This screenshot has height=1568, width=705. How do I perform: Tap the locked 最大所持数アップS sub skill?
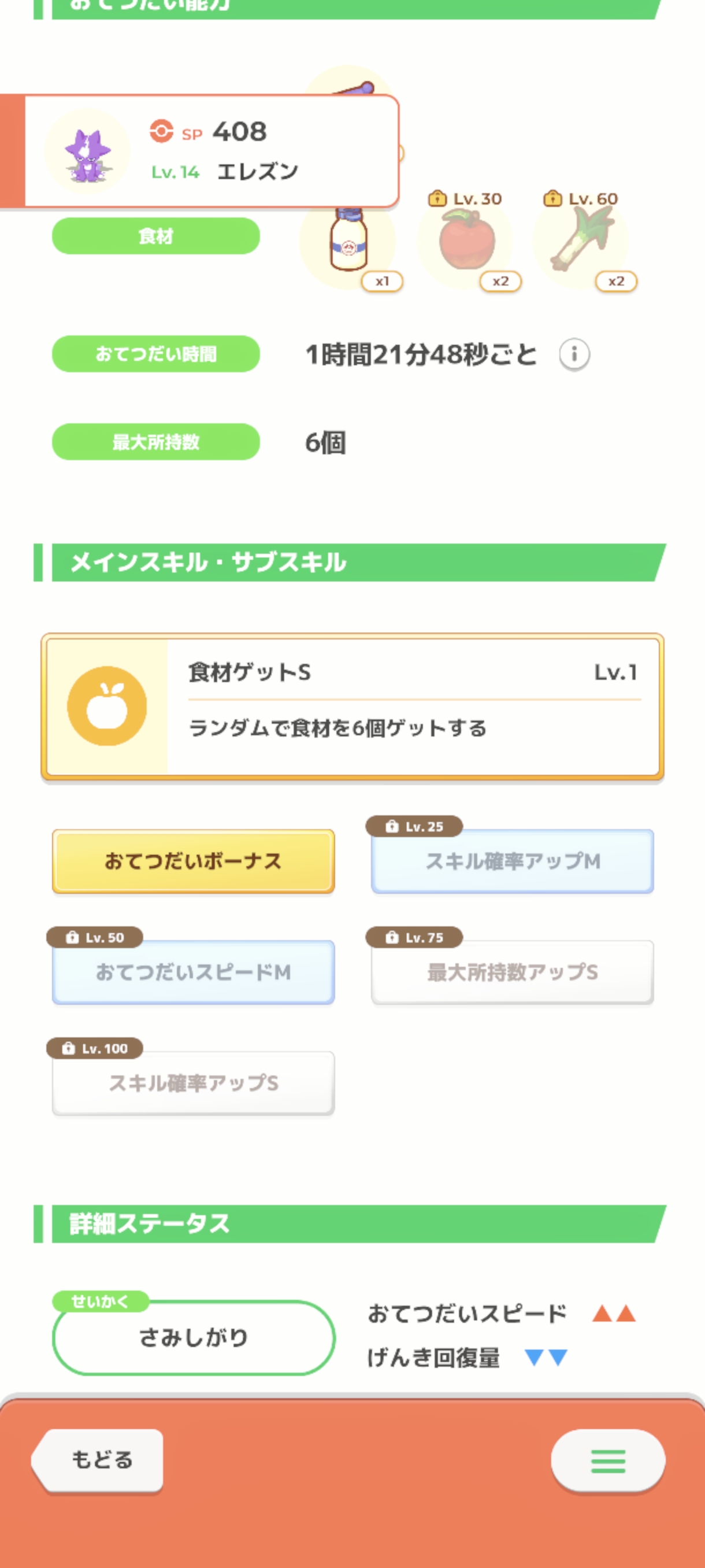512,972
